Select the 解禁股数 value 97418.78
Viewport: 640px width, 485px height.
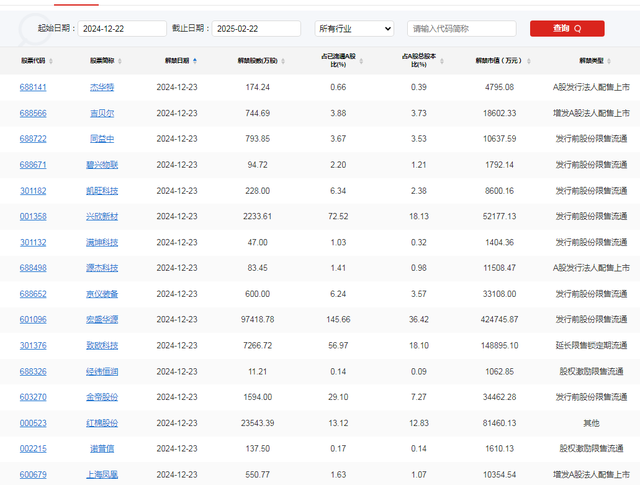[x=258, y=319]
